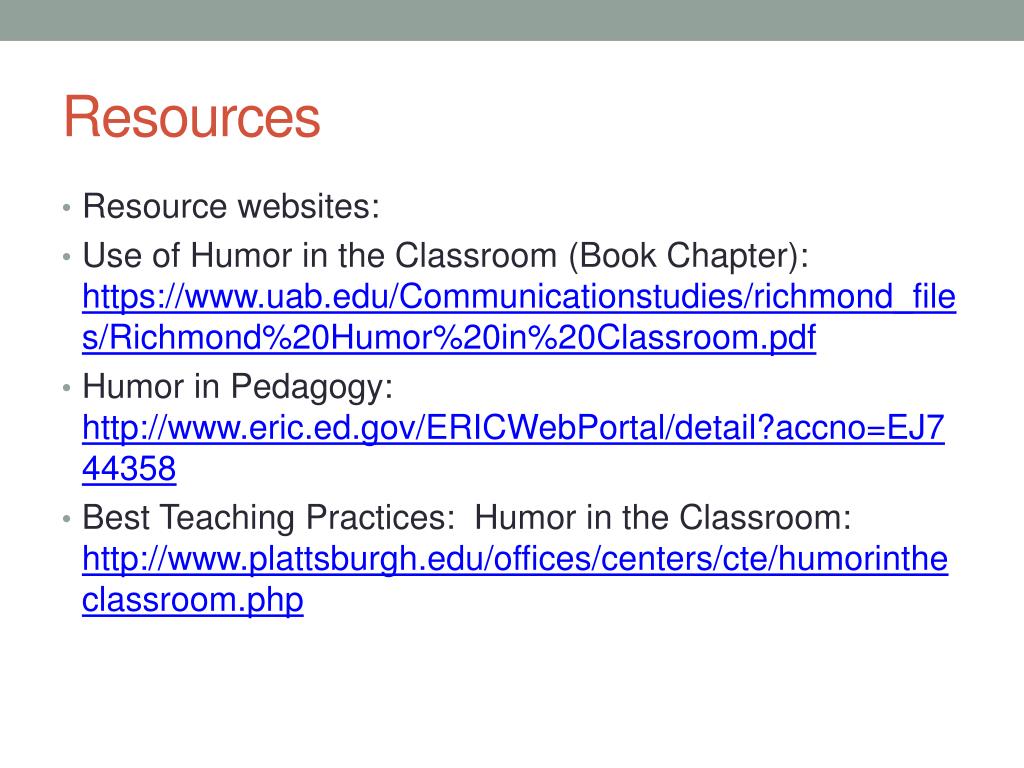The image size is (1024, 768).
Task: Click the '(Book Chapter):' text
Action: point(688,256)
